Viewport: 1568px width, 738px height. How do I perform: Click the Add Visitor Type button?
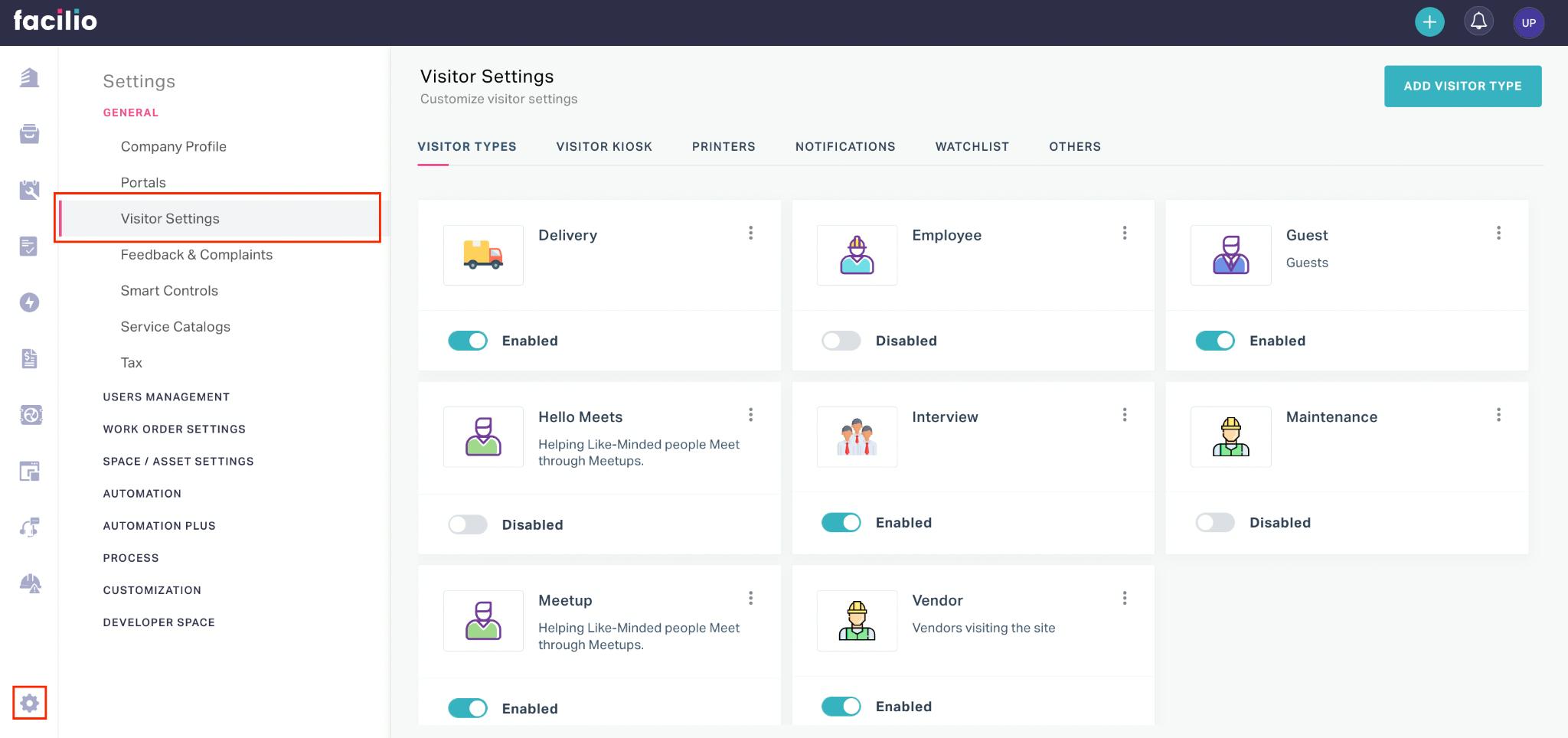[x=1462, y=86]
